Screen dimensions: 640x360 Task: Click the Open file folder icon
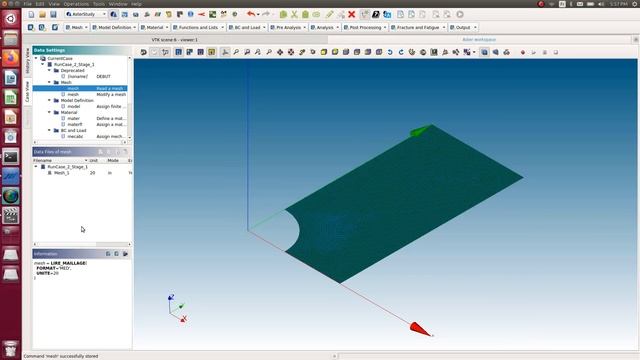click(42, 14)
